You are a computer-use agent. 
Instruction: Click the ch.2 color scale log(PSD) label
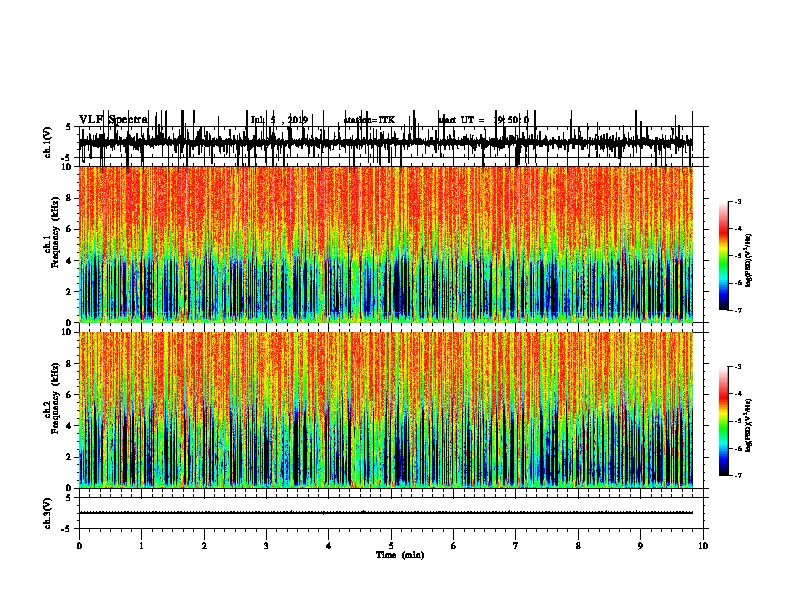coord(749,426)
